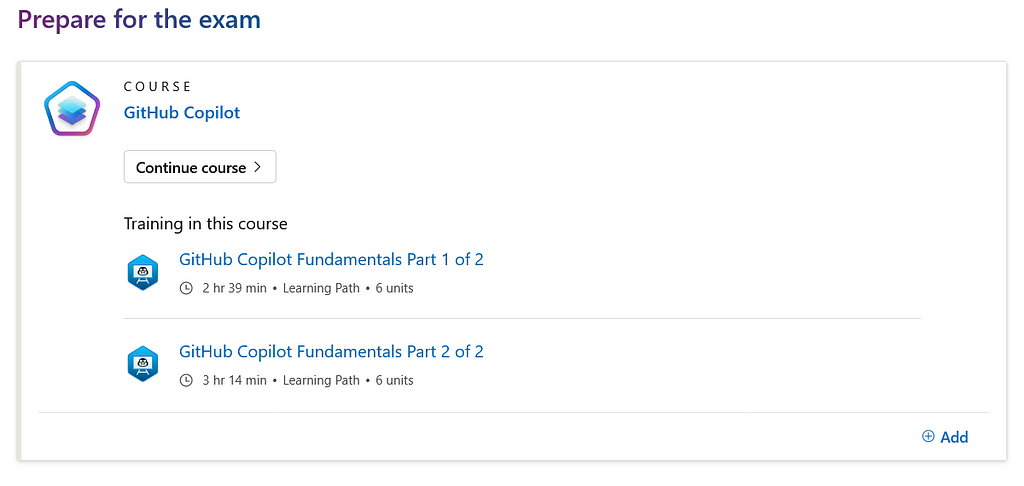Click the GitHub Copilot course badge icon

click(71, 108)
